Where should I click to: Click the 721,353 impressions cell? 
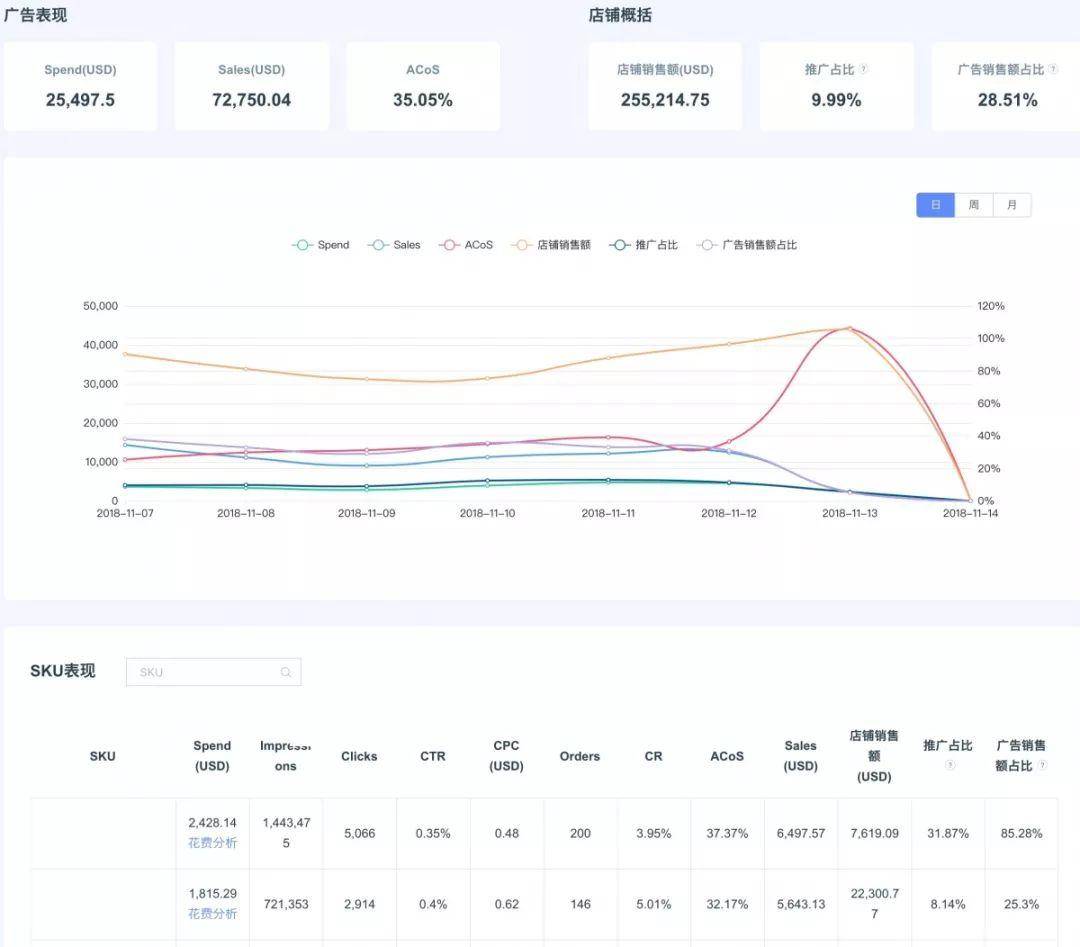click(x=286, y=904)
